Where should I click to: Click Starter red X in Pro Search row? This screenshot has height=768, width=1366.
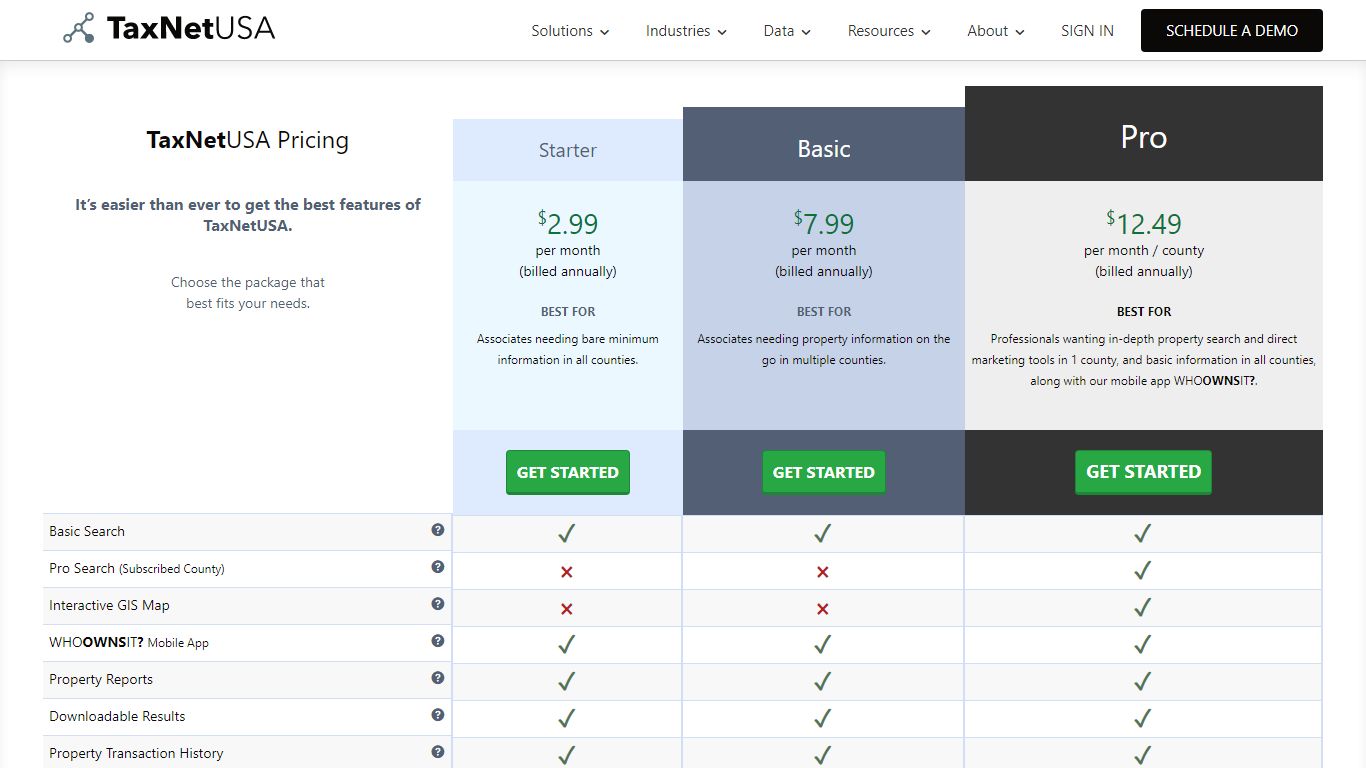(567, 572)
